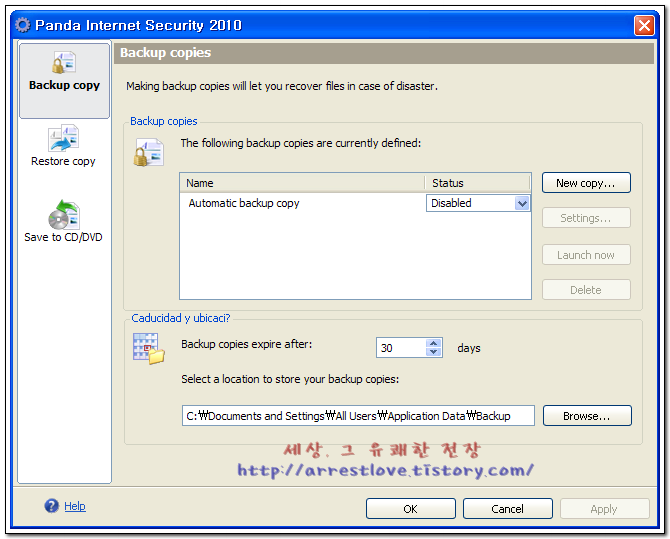The image size is (670, 539).
Task: Click the backup location path field
Action: (358, 415)
